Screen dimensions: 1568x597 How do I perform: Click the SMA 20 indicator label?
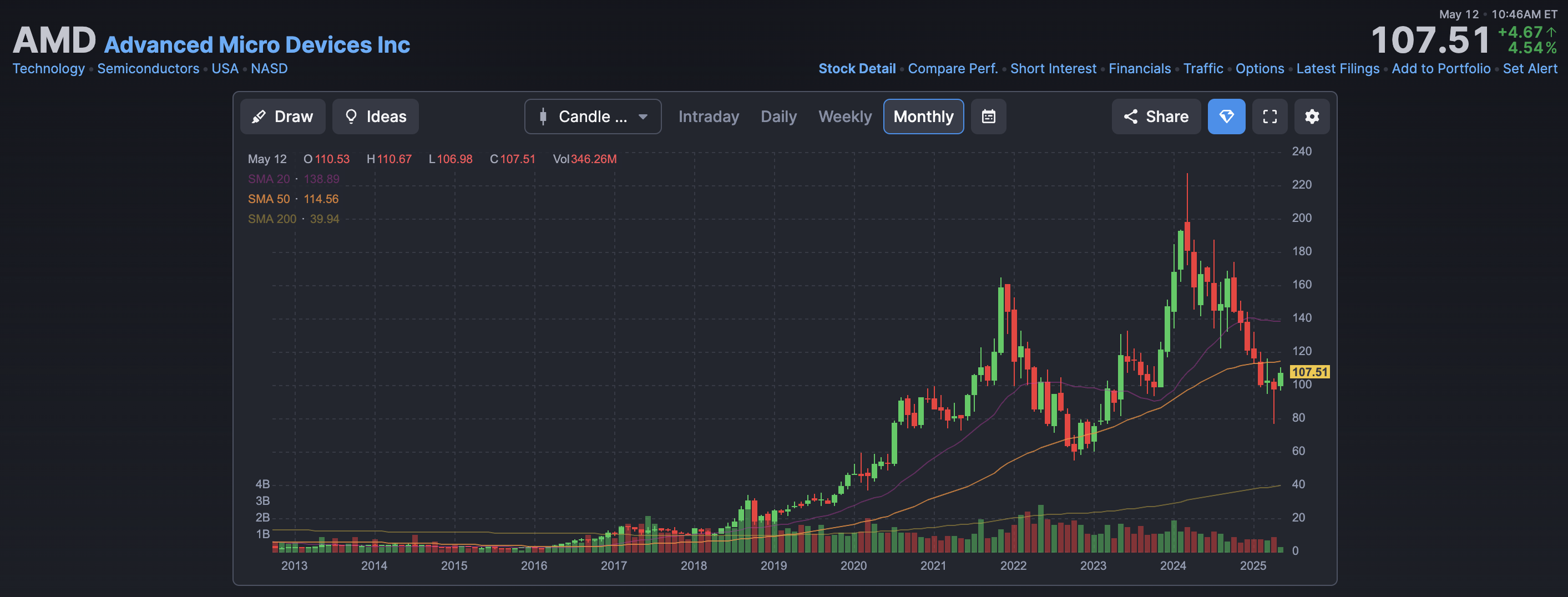click(x=269, y=179)
